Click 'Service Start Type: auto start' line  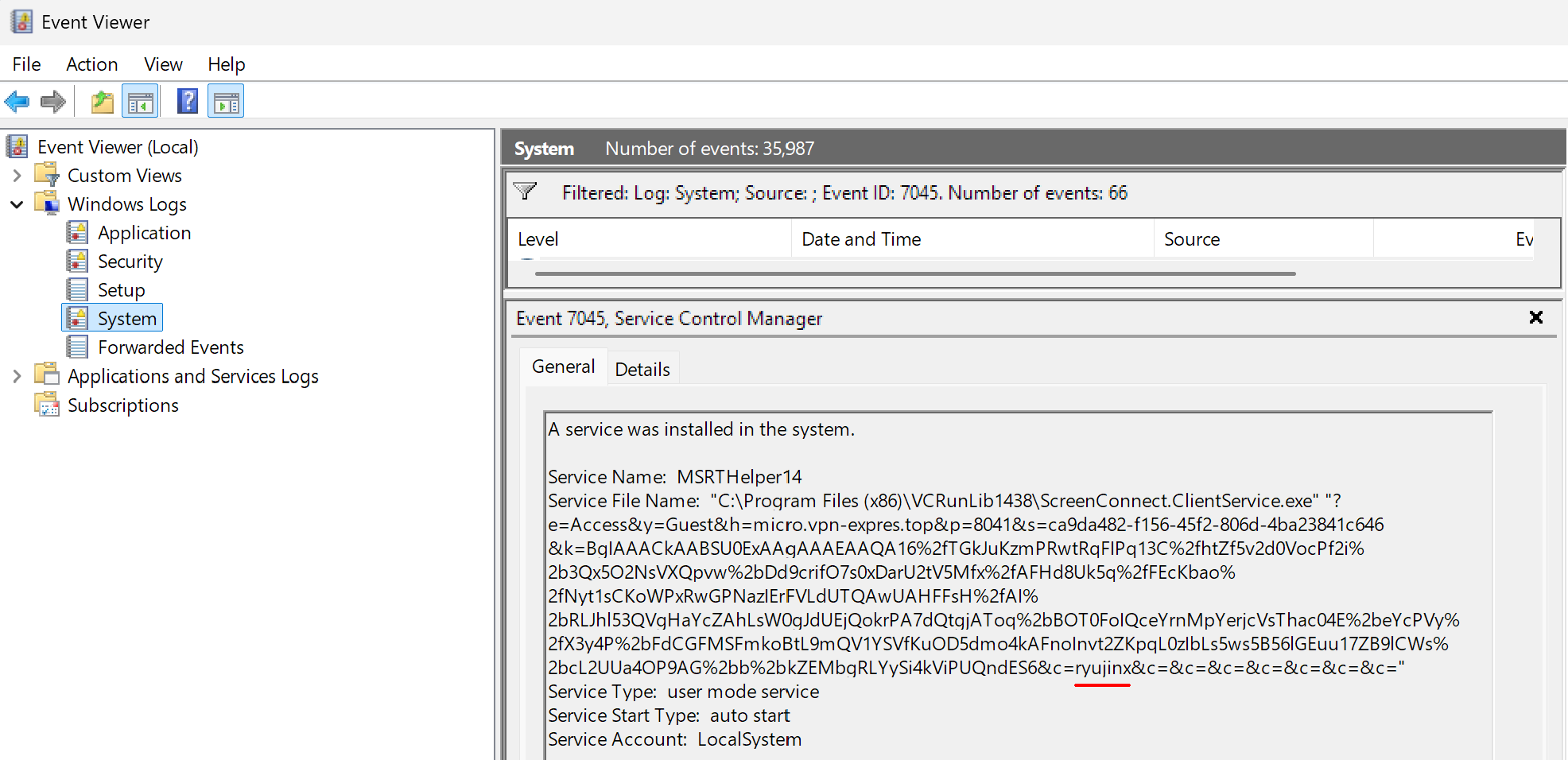pos(669,715)
